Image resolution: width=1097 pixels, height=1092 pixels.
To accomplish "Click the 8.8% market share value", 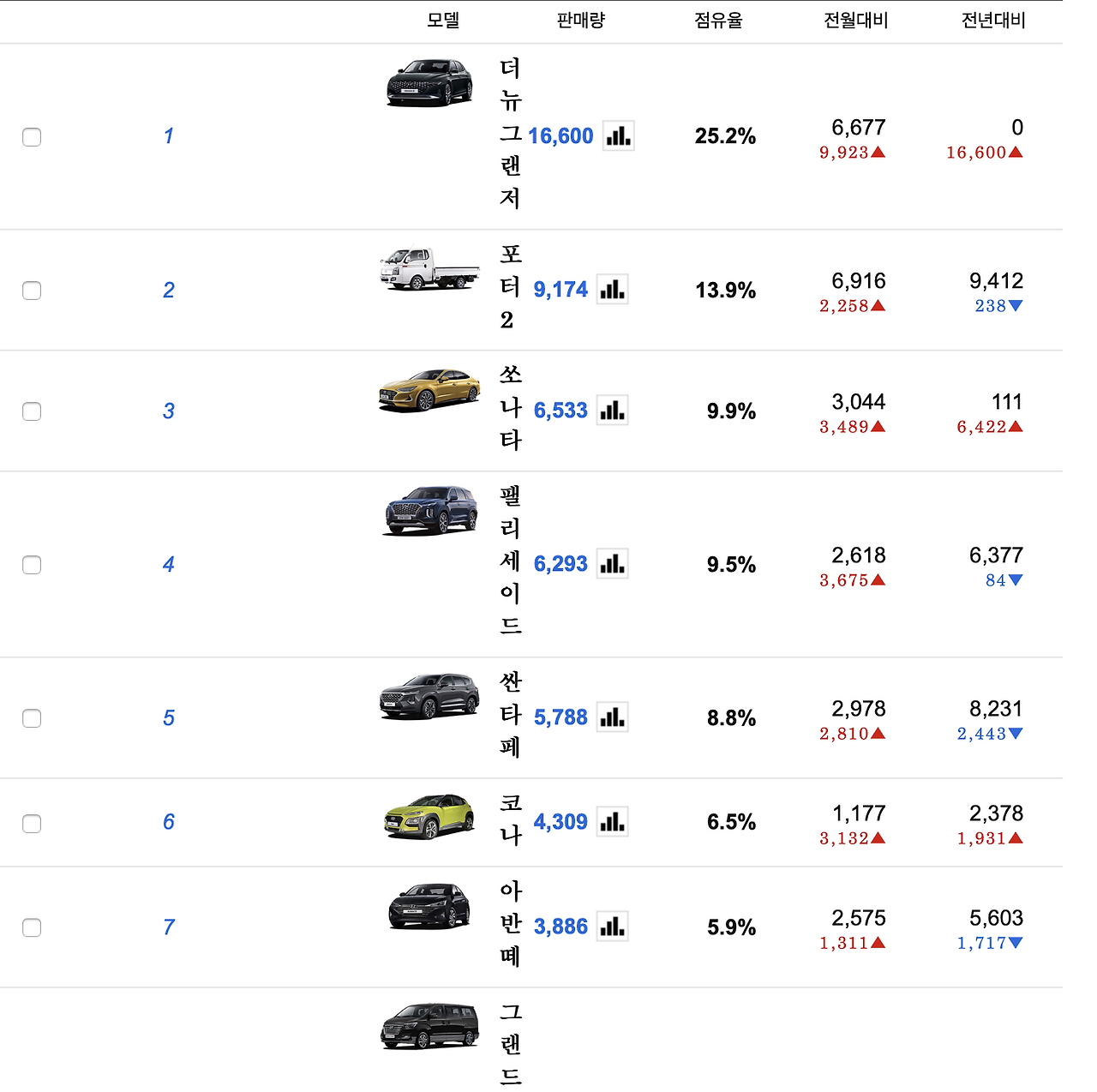I will click(731, 717).
